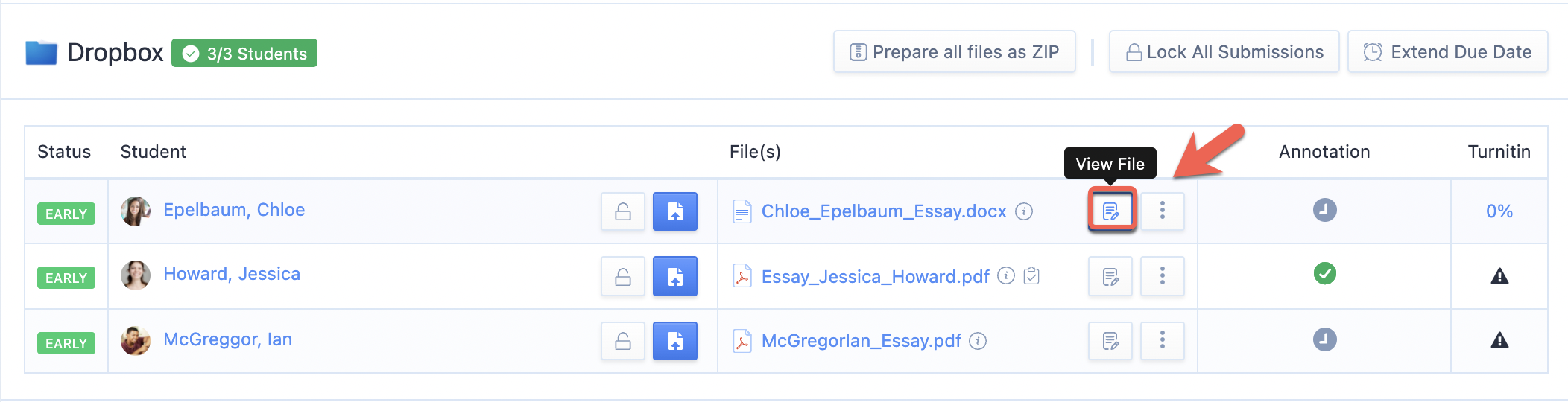Toggle lock for Epelbaum, Chloe submission
This screenshot has height=402, width=1568.
623,211
